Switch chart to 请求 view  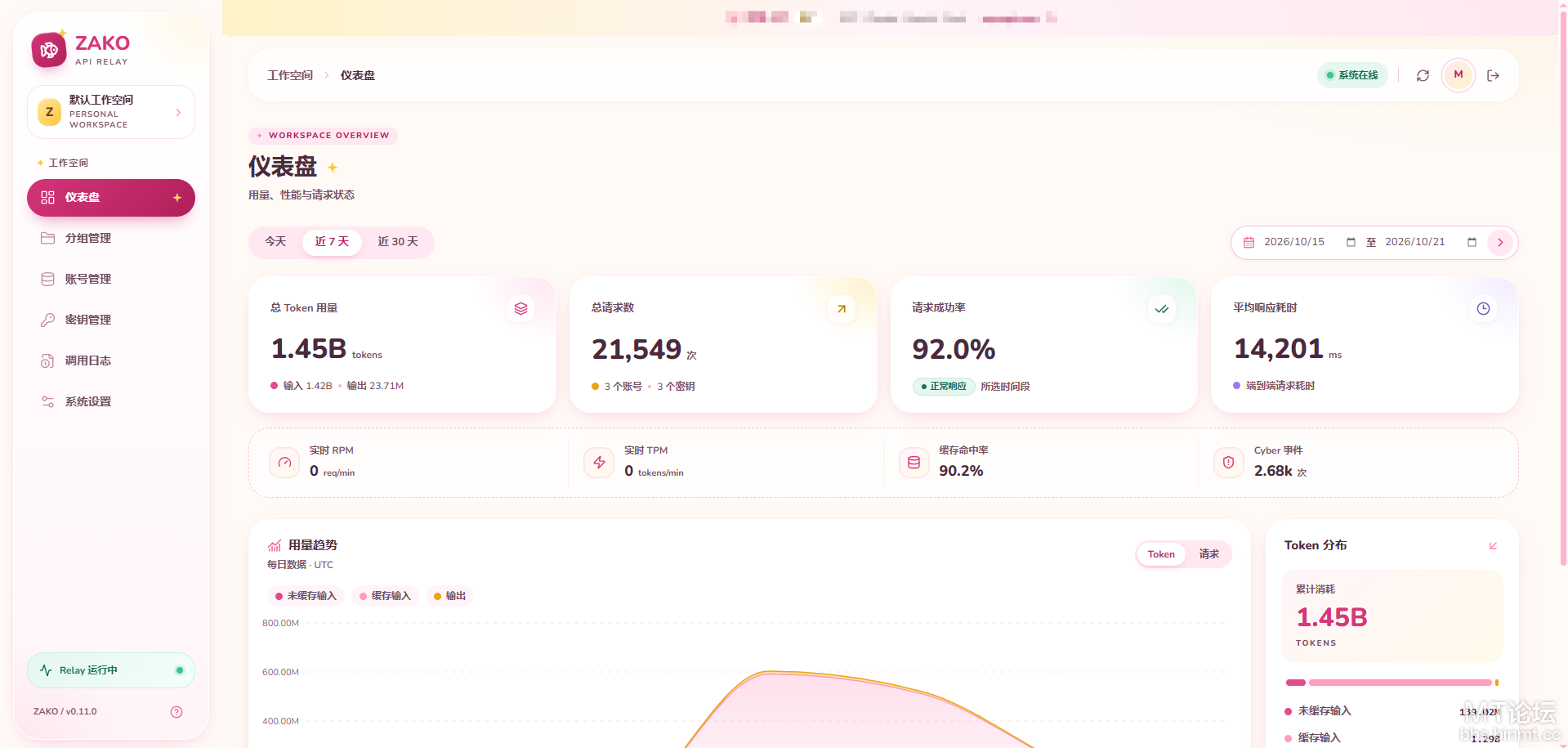coord(1208,554)
